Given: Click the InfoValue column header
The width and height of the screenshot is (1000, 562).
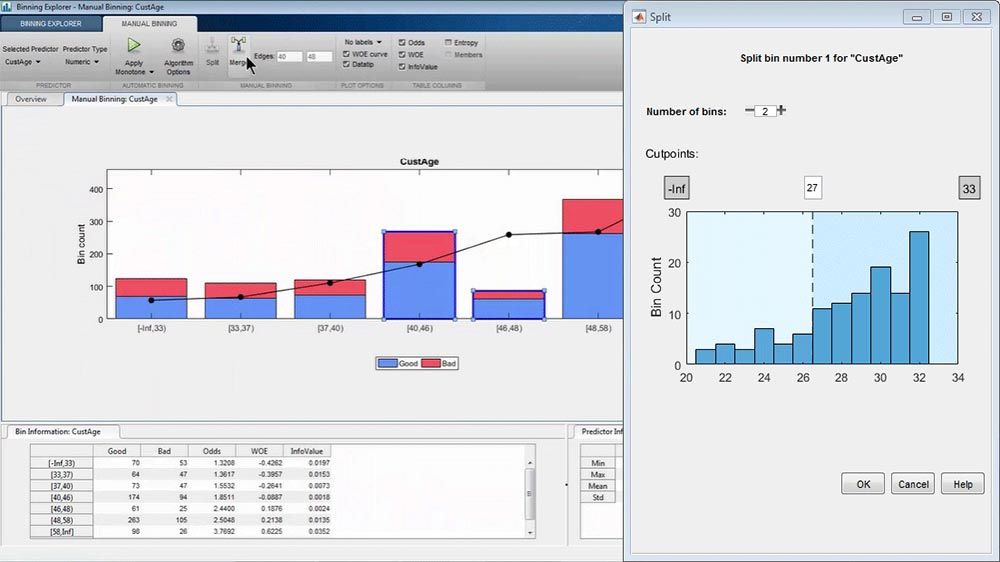Looking at the screenshot, I should [x=307, y=451].
